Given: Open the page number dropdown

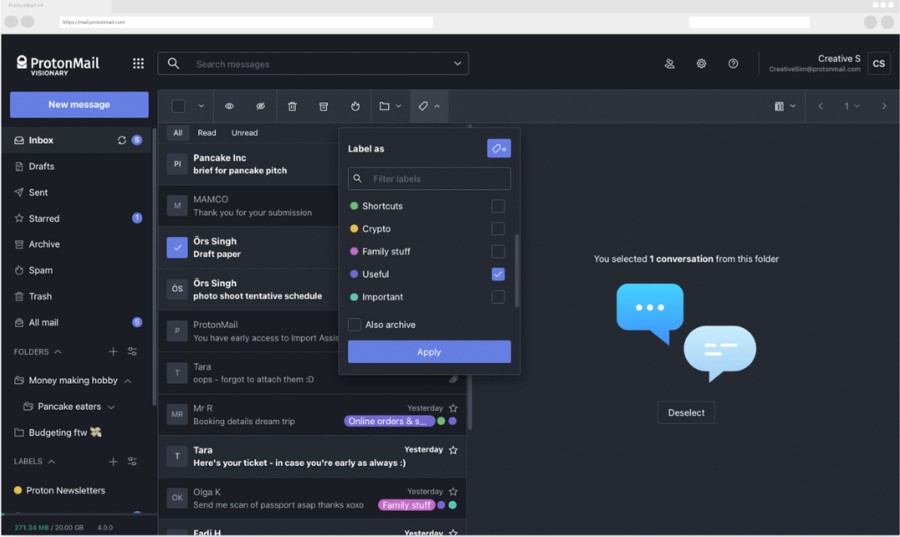Looking at the screenshot, I should point(851,106).
